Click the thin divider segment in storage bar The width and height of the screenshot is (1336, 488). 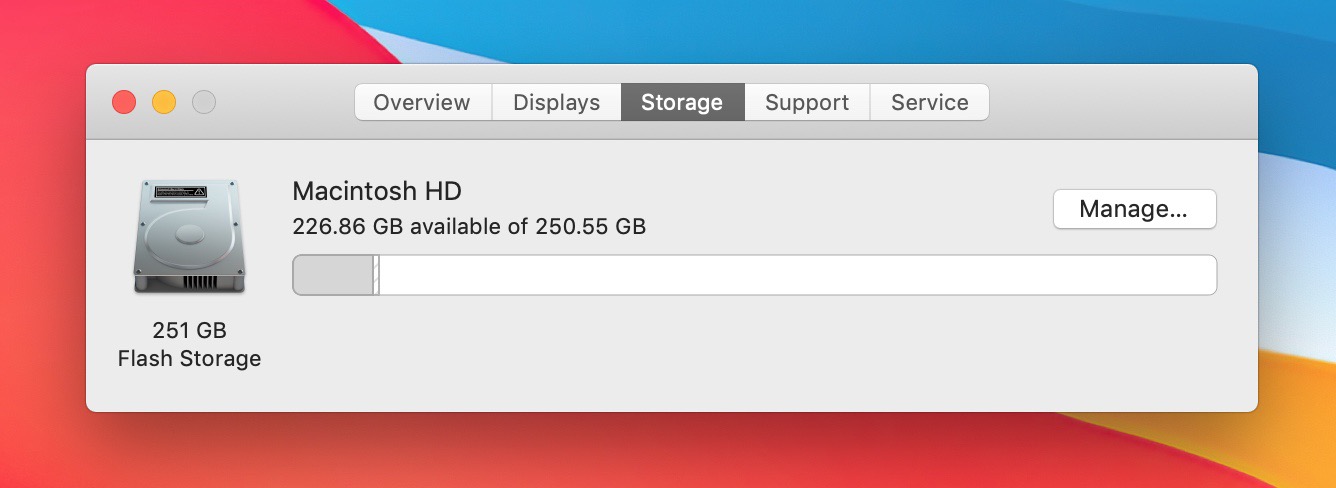376,275
